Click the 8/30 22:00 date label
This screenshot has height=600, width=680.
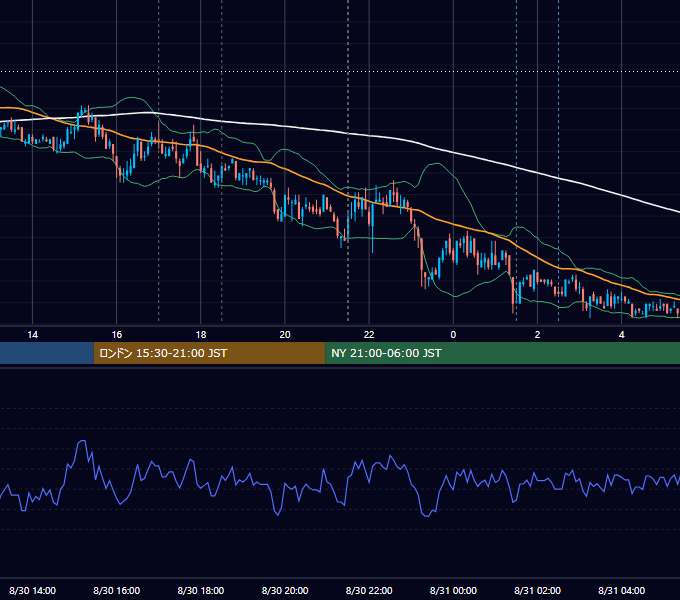coord(369,590)
